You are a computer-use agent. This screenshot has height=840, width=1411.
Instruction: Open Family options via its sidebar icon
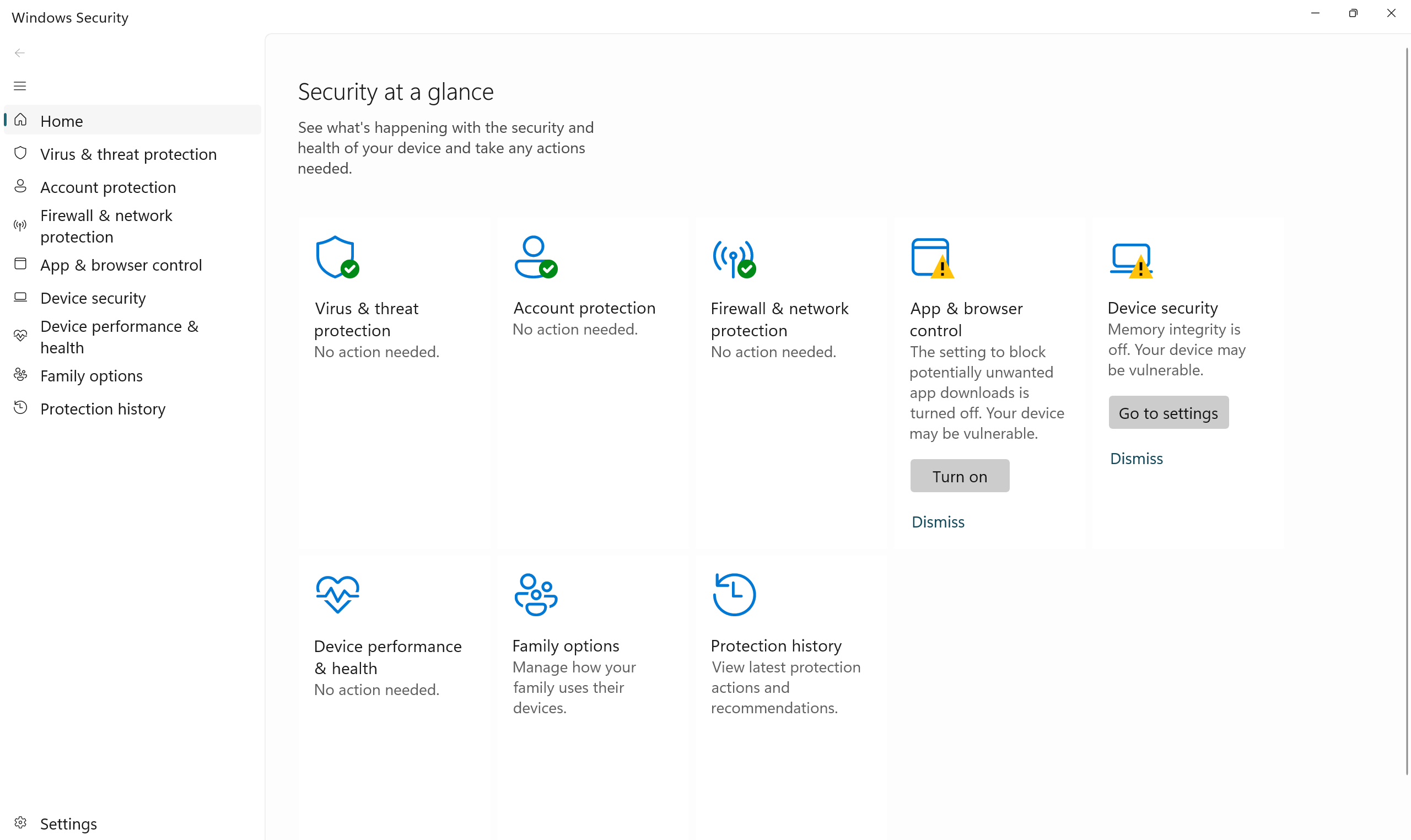(20, 375)
